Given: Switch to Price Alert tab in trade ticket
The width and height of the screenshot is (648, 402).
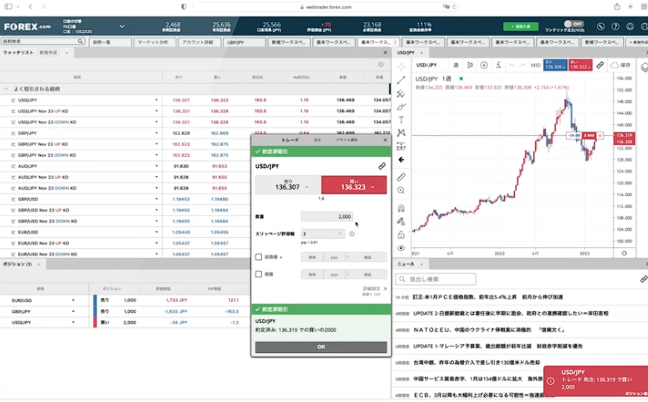Looking at the screenshot, I should click(x=347, y=140).
